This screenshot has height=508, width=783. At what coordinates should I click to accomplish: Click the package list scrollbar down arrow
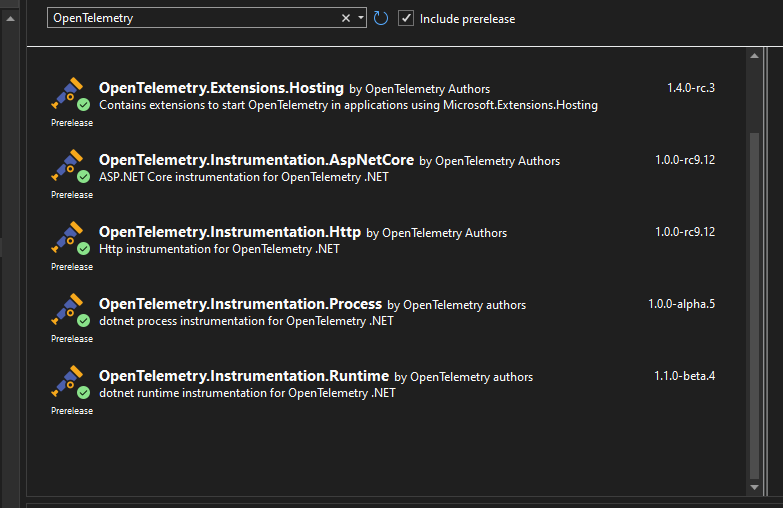pyautogui.click(x=755, y=487)
